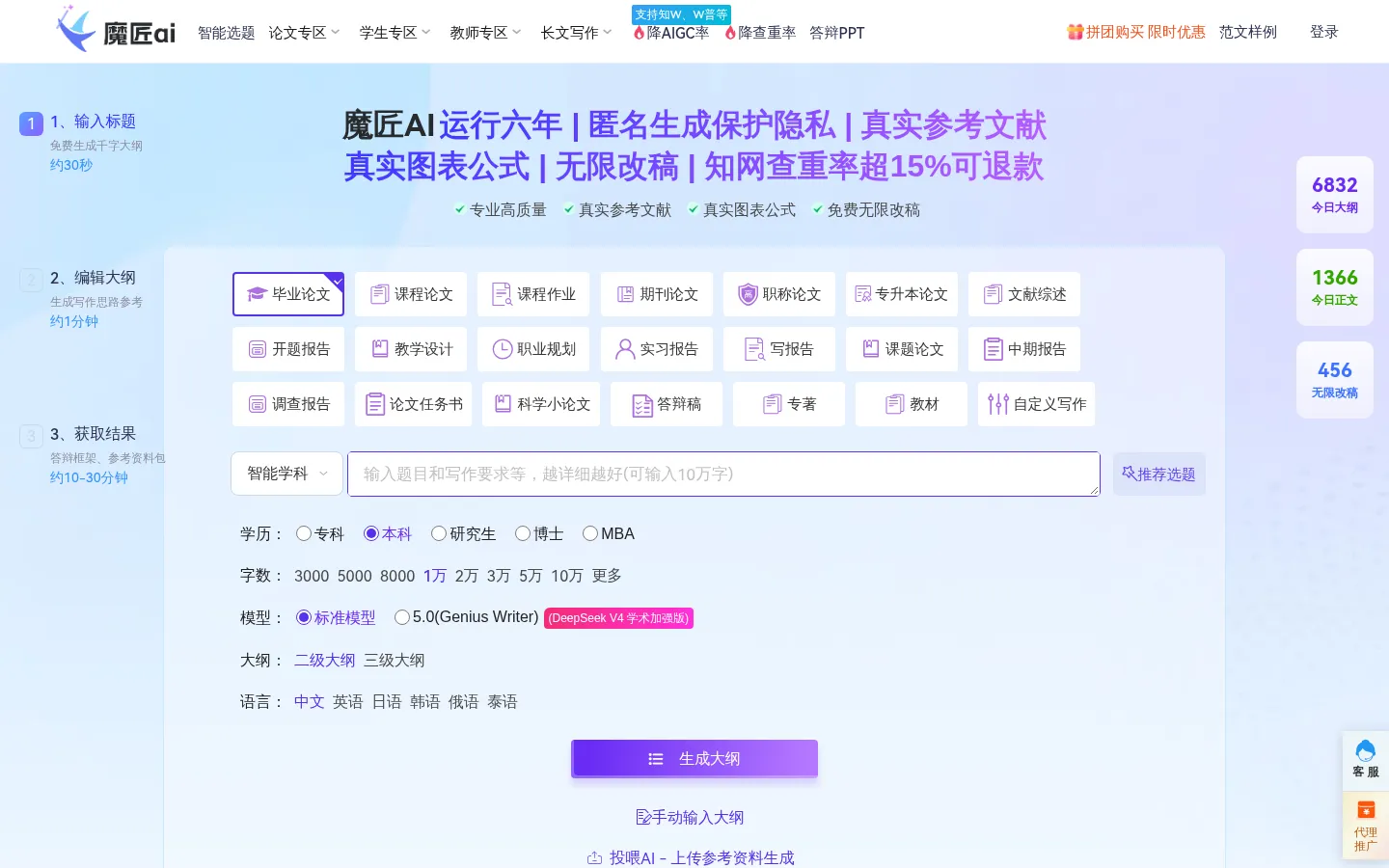Expand the 学生专区 menu dropdown
This screenshot has height=868, width=1389.
pyautogui.click(x=395, y=33)
